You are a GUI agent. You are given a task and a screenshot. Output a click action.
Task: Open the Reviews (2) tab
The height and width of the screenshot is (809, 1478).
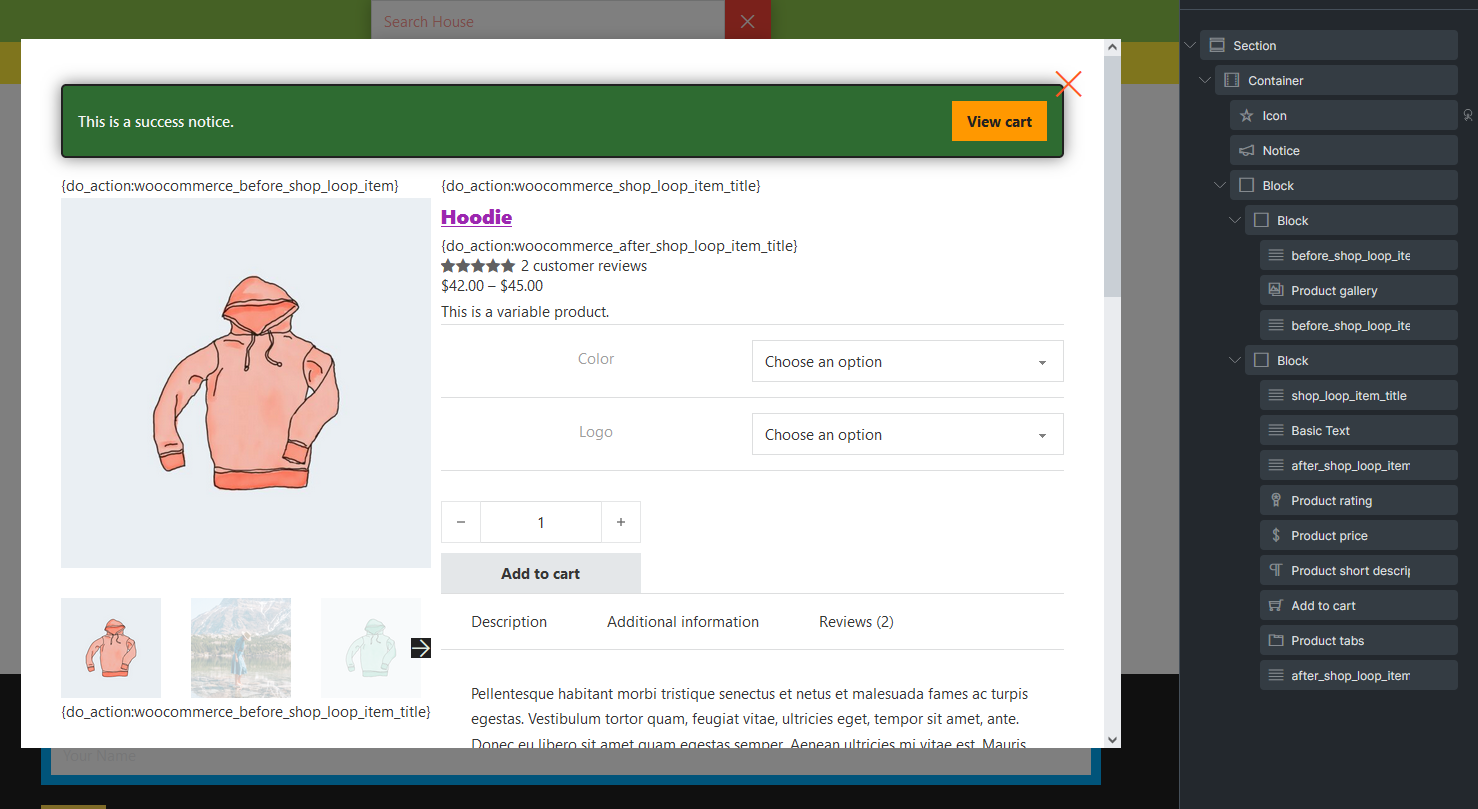pyautogui.click(x=856, y=622)
